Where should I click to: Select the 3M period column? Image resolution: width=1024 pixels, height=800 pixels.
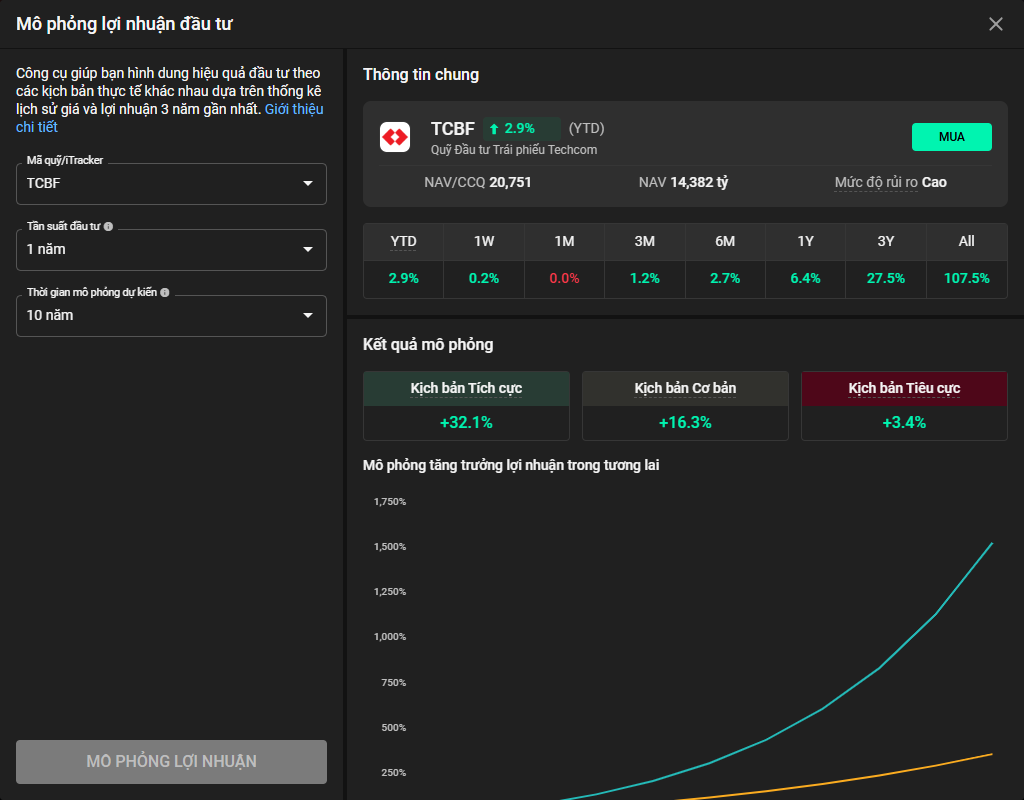645,242
